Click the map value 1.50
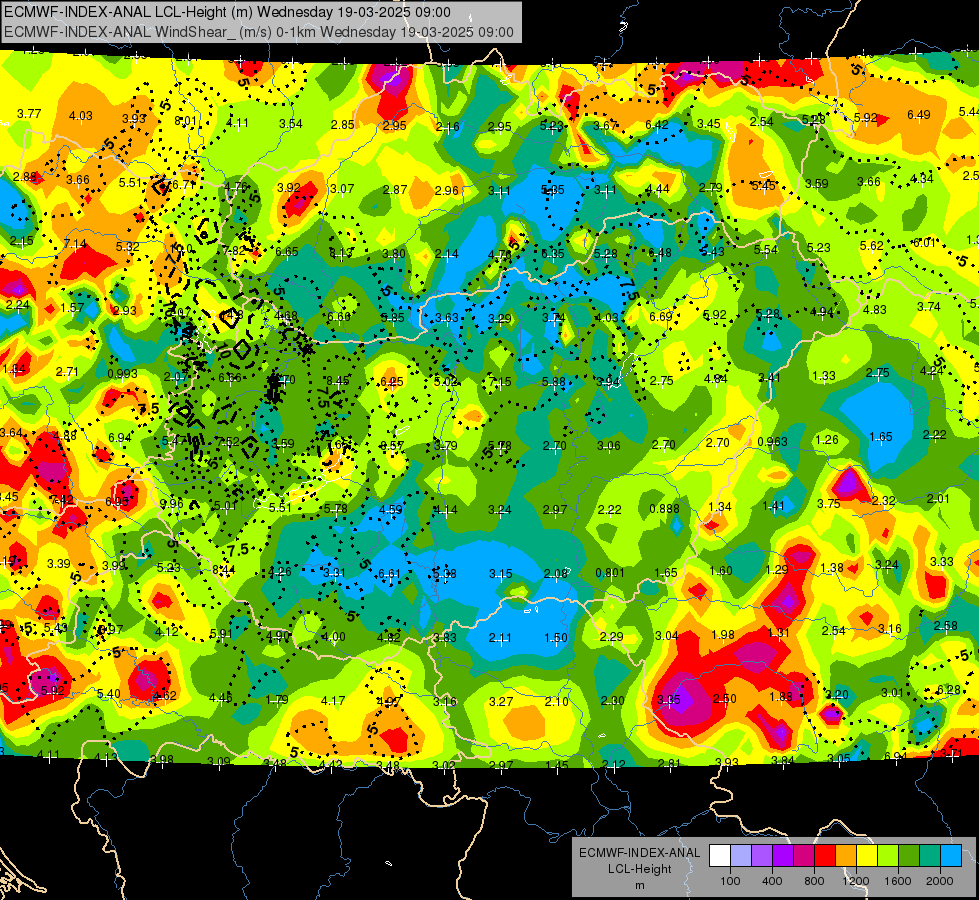Viewport: 979px width, 900px height. pyautogui.click(x=556, y=637)
